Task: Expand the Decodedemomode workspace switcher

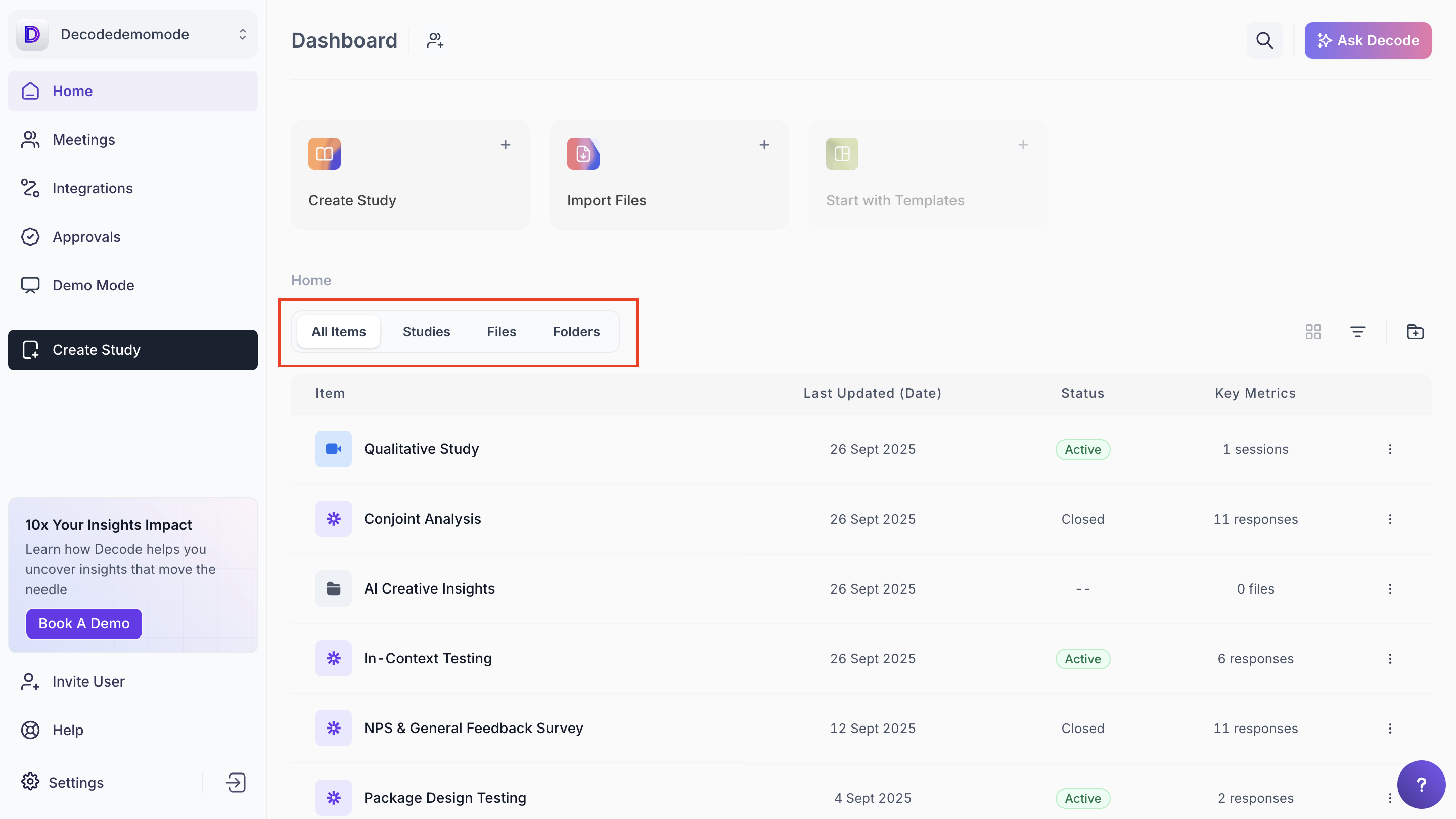Action: click(243, 34)
